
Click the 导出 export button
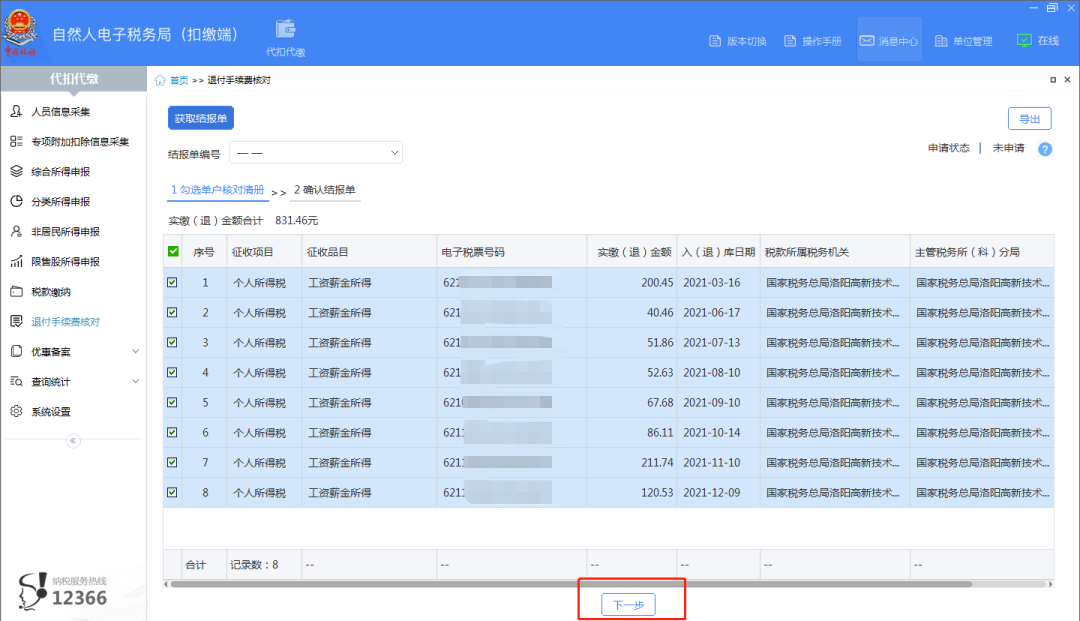(1030, 118)
